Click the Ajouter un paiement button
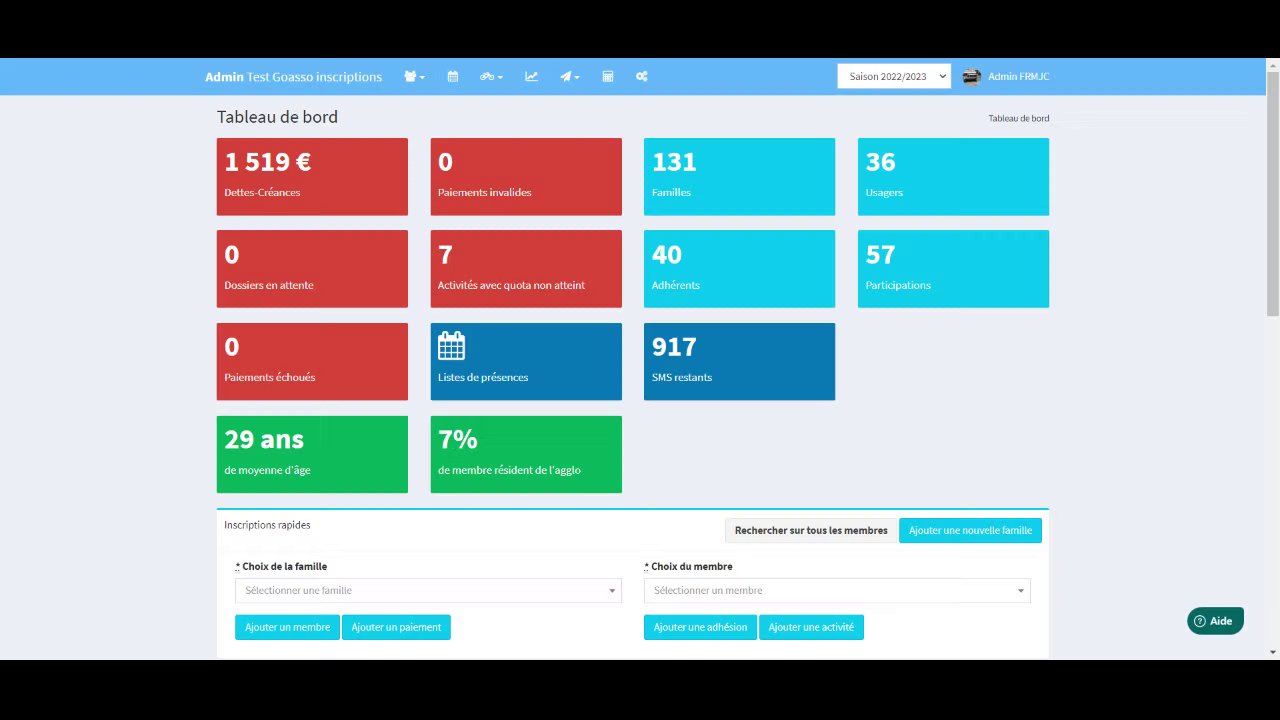 396,627
